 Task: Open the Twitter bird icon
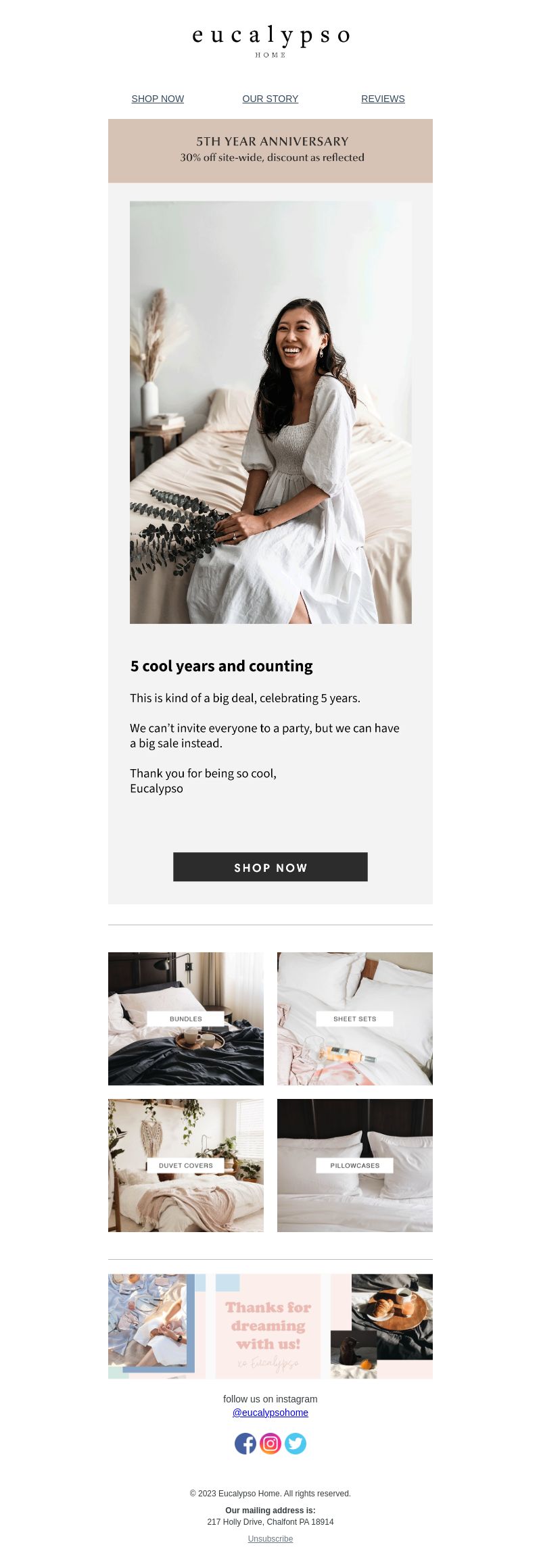pyautogui.click(x=296, y=1444)
